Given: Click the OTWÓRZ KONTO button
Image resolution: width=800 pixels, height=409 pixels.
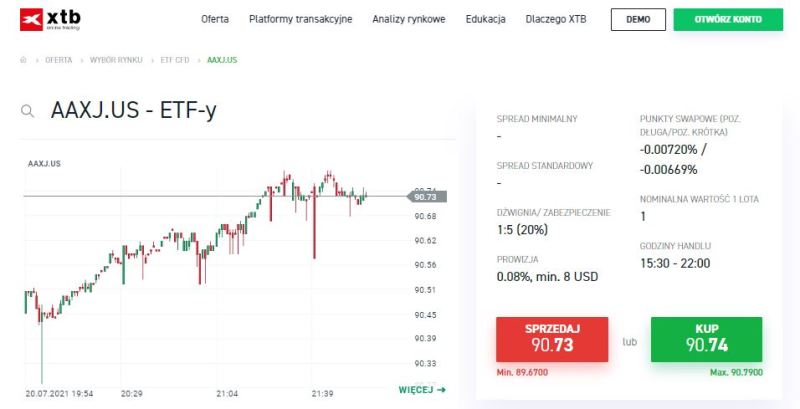Looking at the screenshot, I should coord(728,19).
